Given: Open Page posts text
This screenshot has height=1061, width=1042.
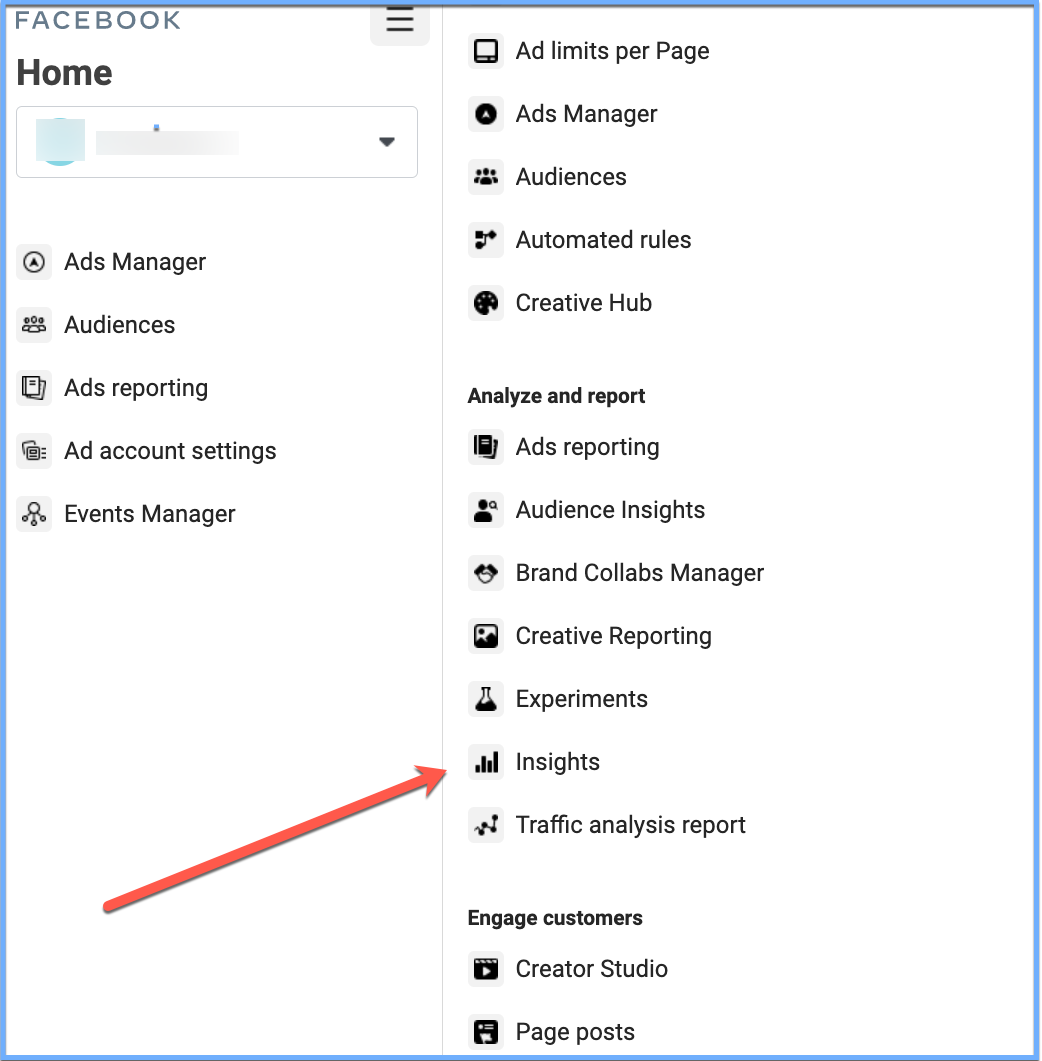Looking at the screenshot, I should click(x=575, y=1031).
